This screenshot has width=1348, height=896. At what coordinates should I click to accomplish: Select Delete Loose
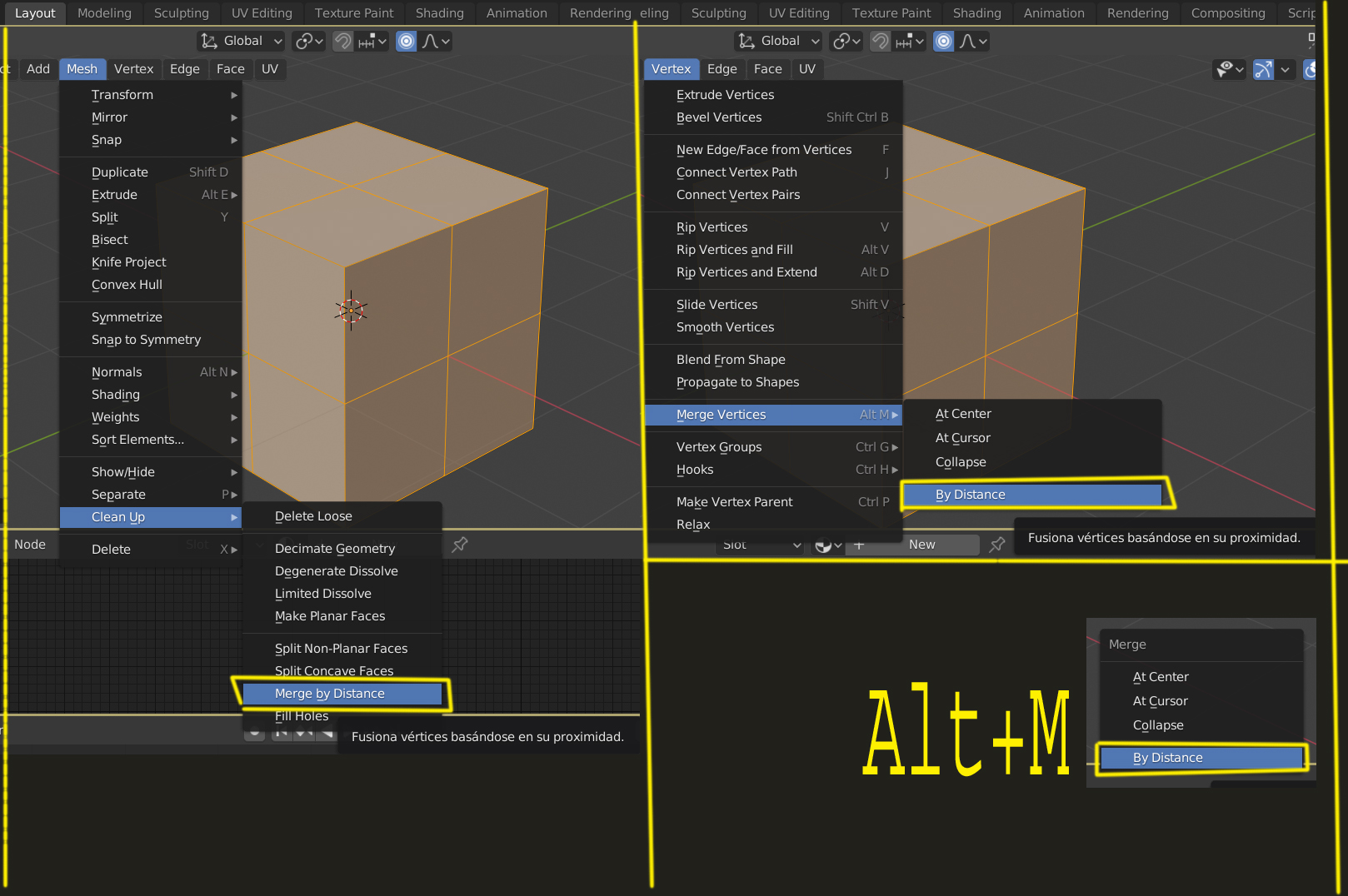point(342,516)
